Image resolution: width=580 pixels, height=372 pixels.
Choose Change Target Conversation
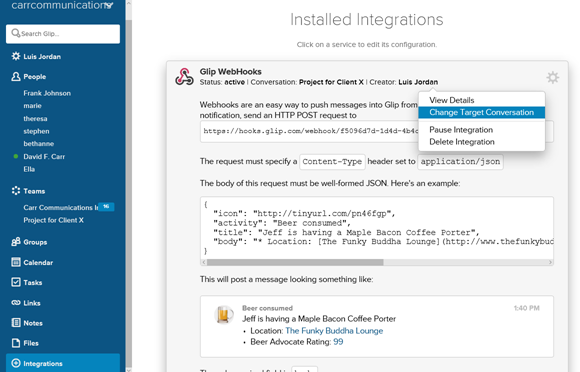click(x=482, y=112)
